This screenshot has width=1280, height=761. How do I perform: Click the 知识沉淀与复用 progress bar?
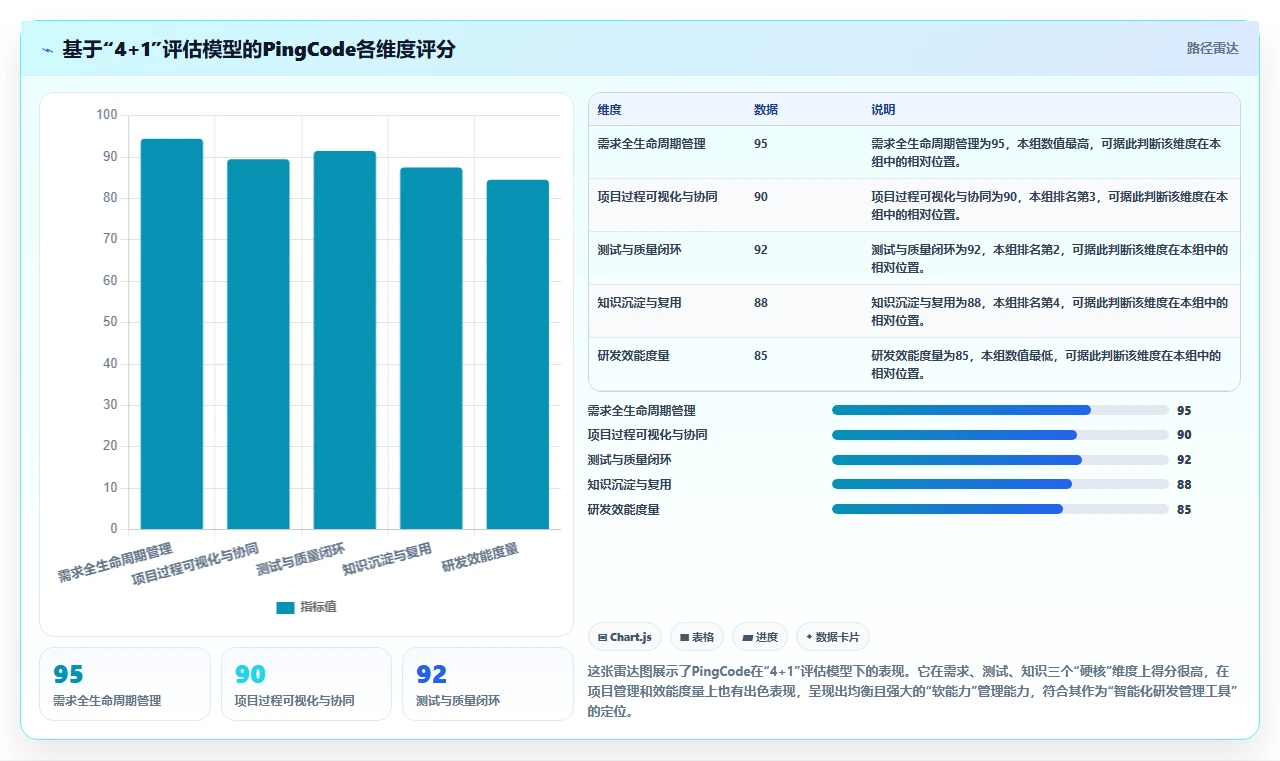(x=1000, y=484)
